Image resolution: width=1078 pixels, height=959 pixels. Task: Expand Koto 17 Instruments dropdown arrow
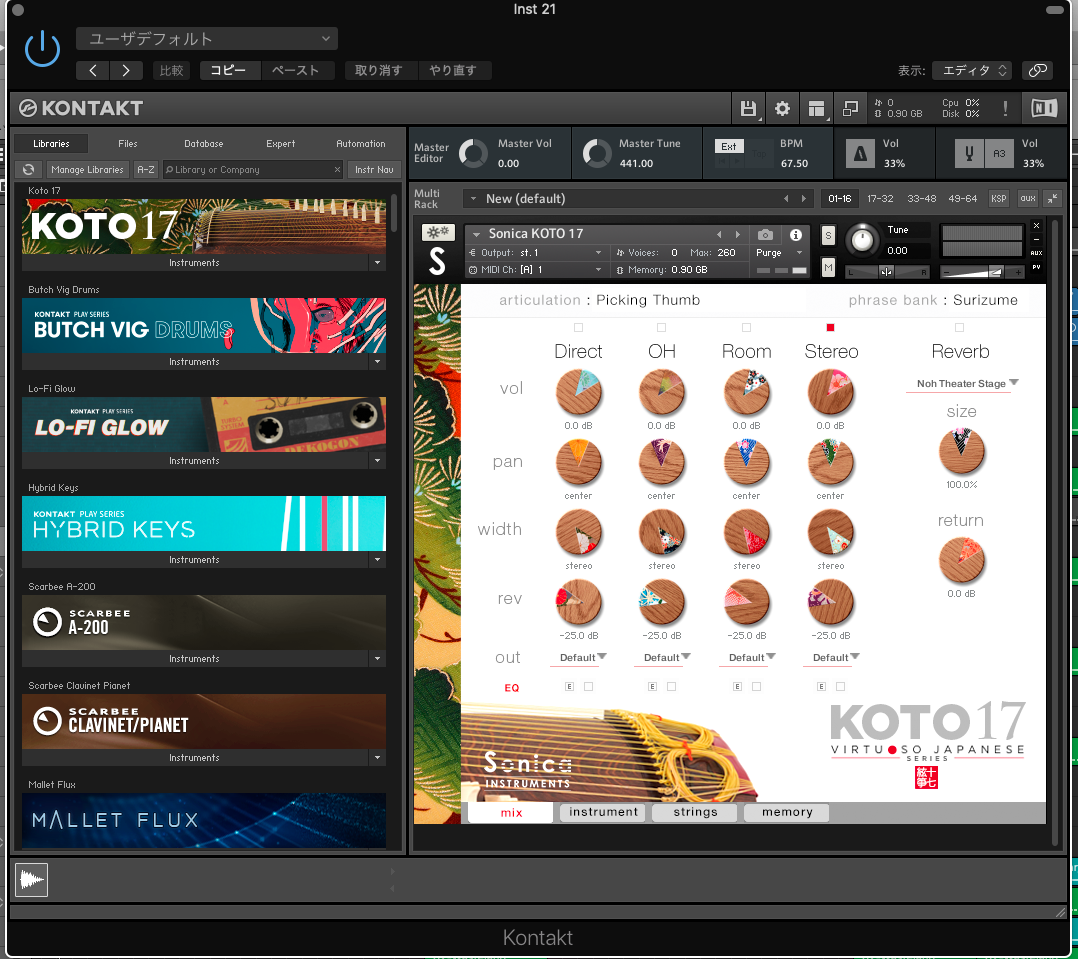pyautogui.click(x=377, y=263)
